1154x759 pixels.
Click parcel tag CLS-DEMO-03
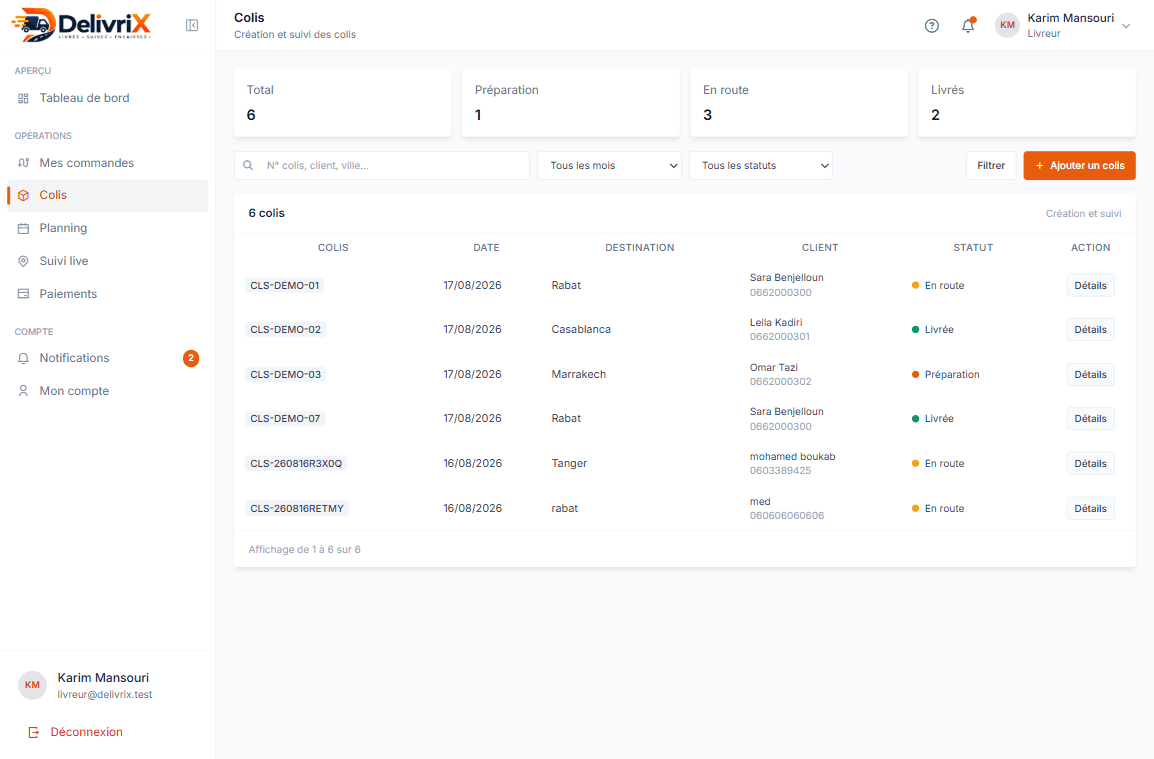tap(286, 375)
